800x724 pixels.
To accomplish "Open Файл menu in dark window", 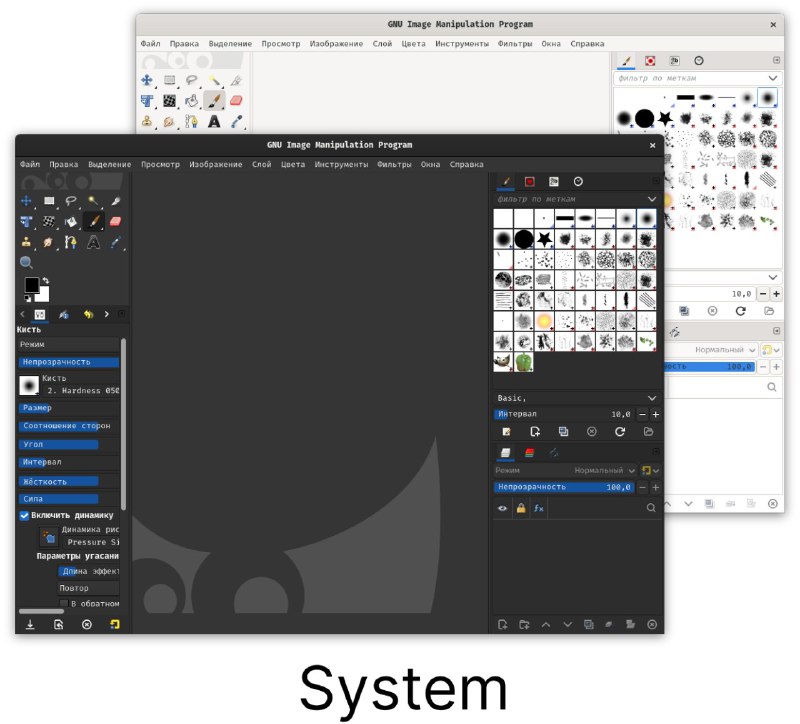I will click(30, 164).
